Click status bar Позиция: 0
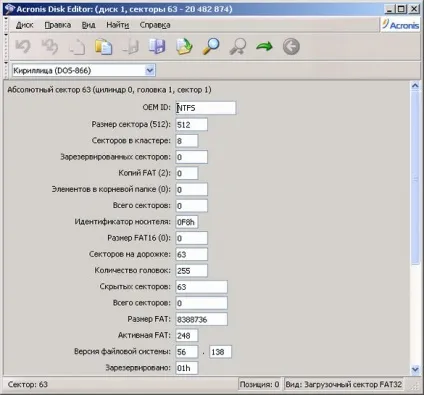This screenshot has width=424, height=395. tap(259, 385)
